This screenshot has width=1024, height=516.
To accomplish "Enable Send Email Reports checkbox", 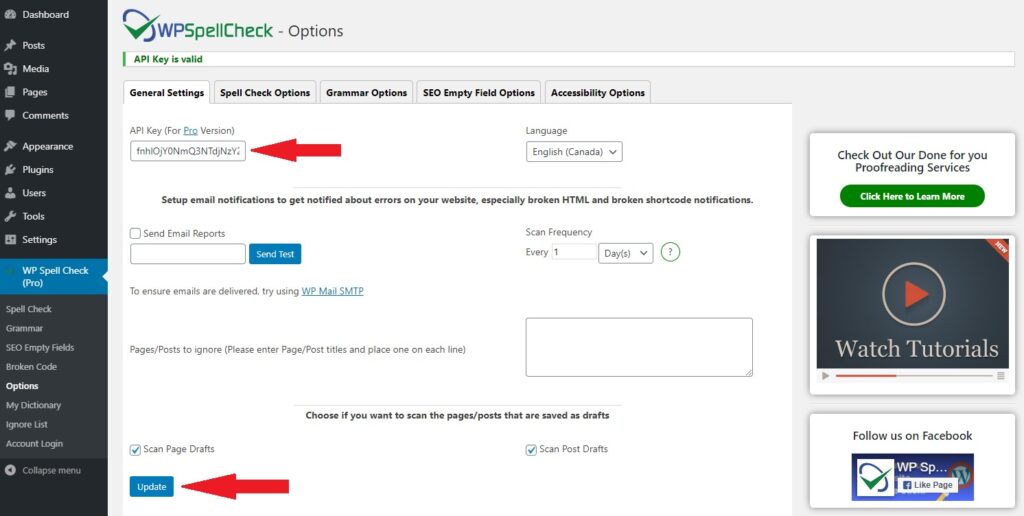I will pyautogui.click(x=135, y=233).
